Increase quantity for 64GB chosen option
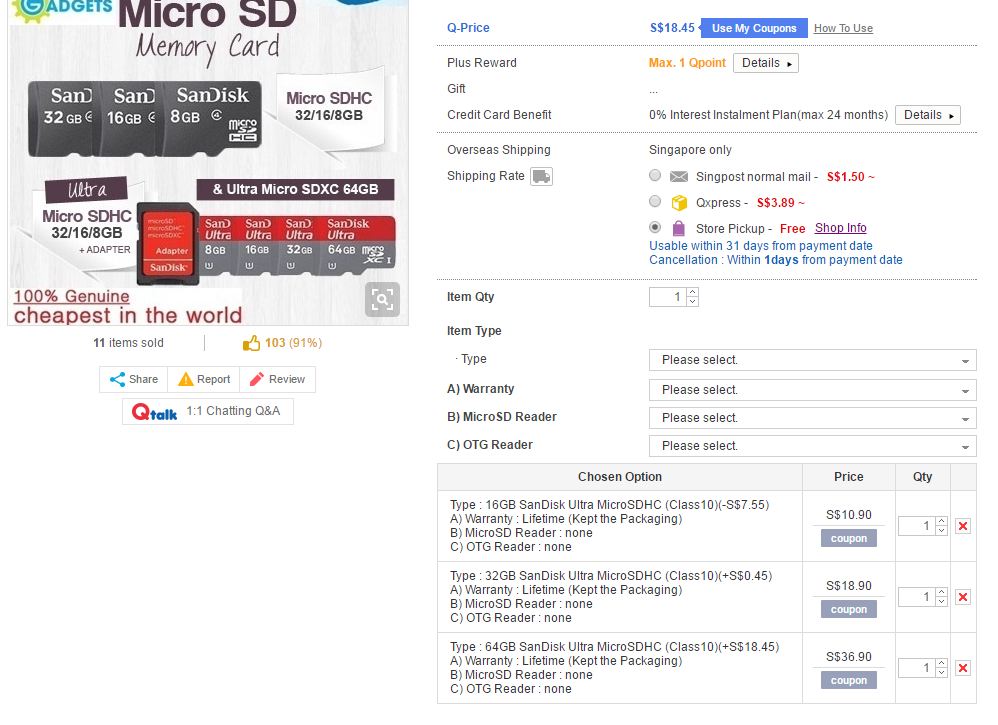Screen dimensions: 998x725 (x=941, y=664)
